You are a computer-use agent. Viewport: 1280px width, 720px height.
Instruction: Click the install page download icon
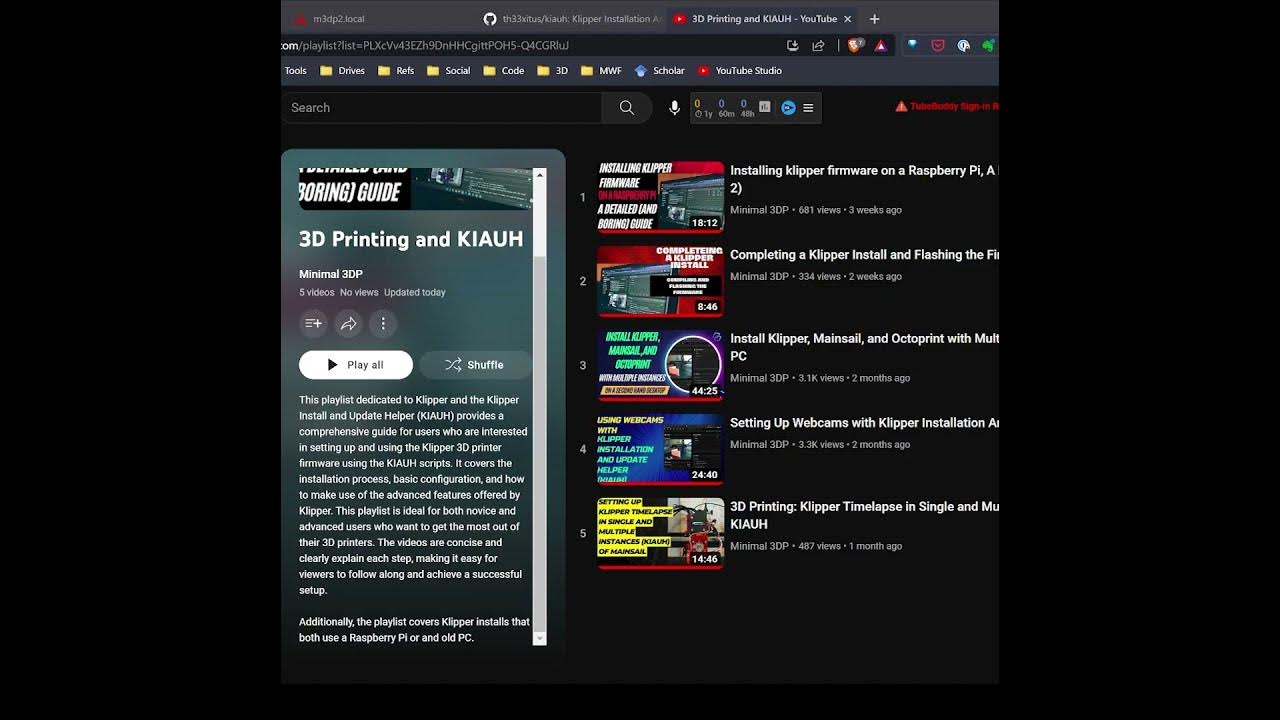coord(793,45)
